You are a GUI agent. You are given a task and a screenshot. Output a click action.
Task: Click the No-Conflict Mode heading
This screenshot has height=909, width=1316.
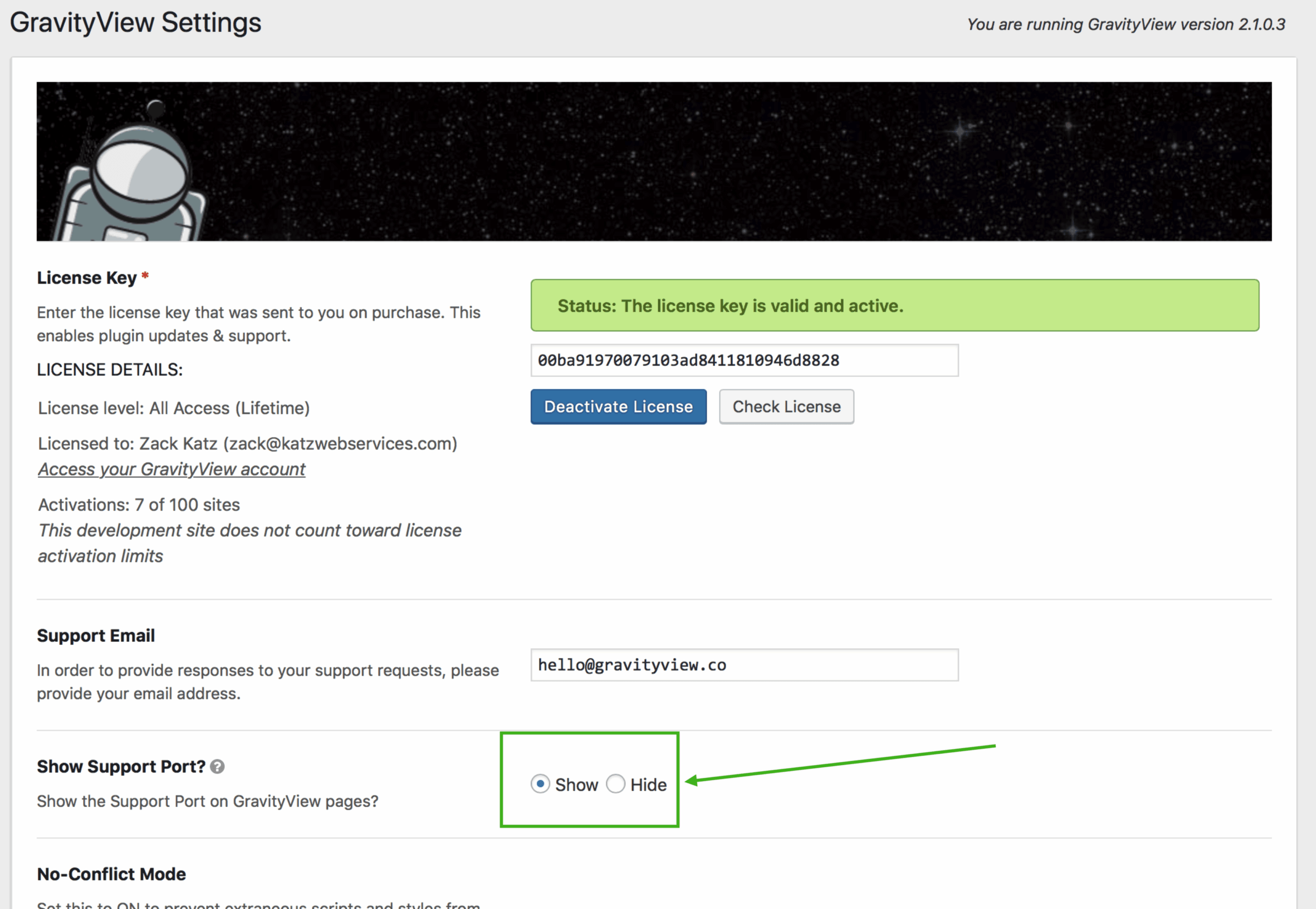point(112,874)
